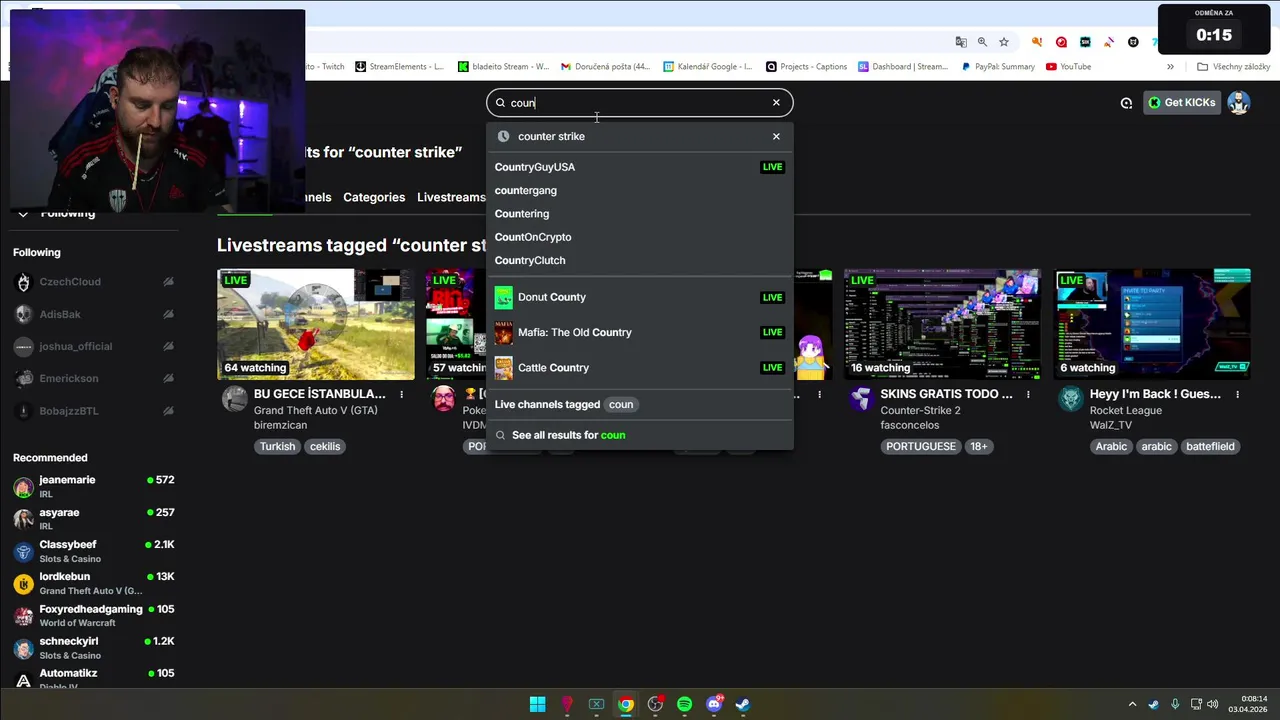The width and height of the screenshot is (1280, 720).
Task: Open Steam from the taskbar
Action: coord(743,704)
